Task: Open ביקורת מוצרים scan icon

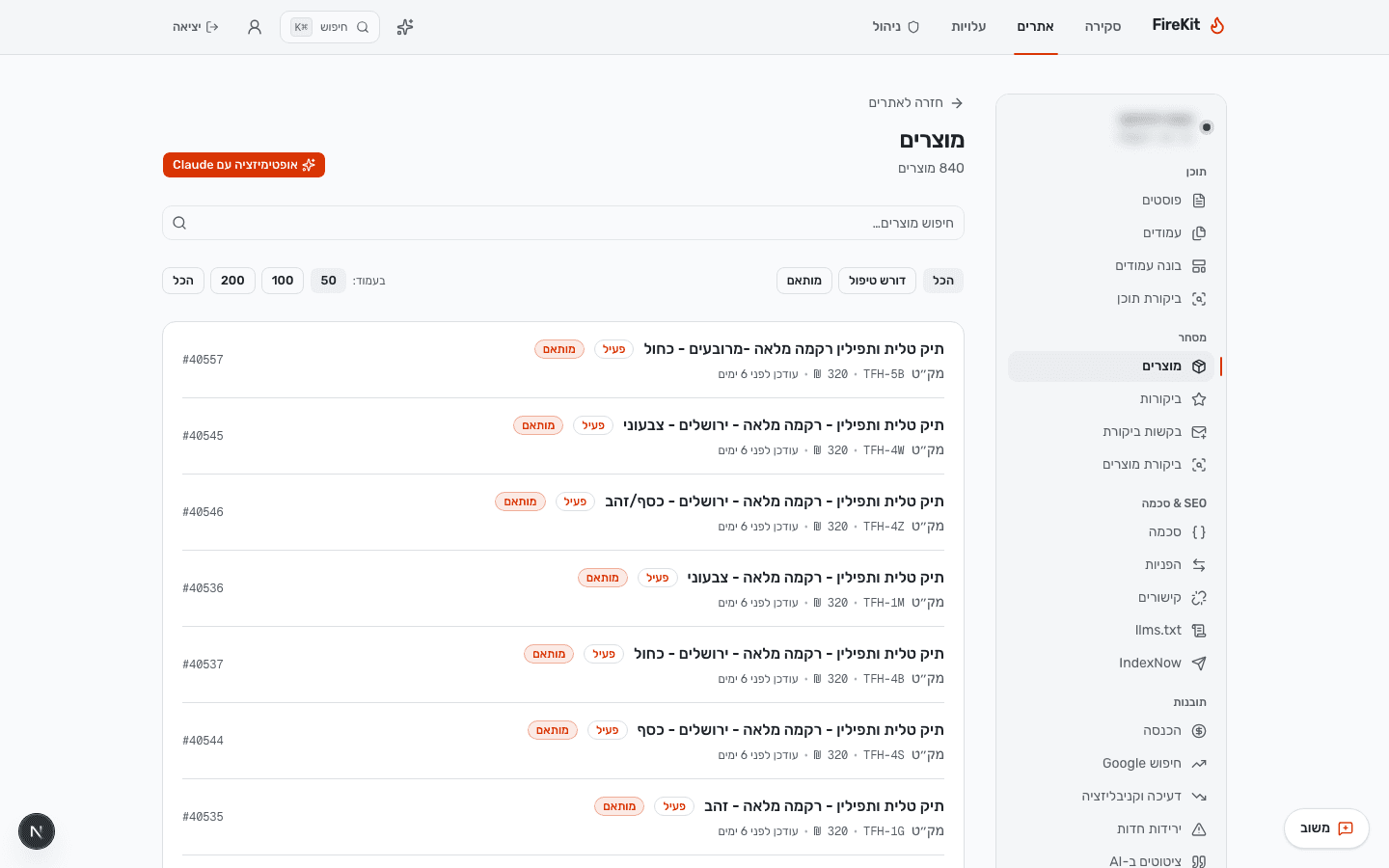Action: 1199,465
